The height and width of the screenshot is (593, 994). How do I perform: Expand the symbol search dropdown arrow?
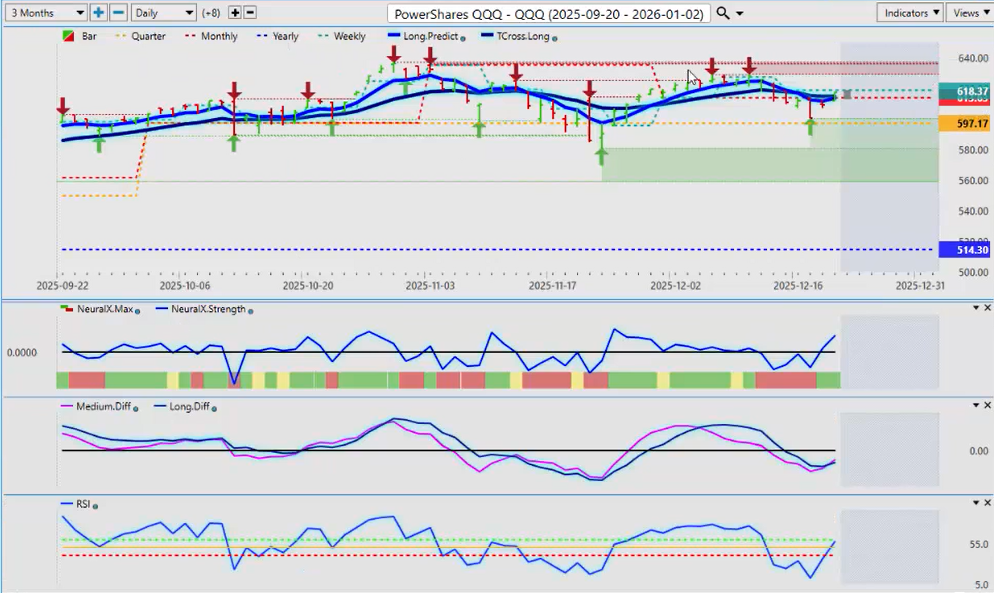(x=740, y=14)
